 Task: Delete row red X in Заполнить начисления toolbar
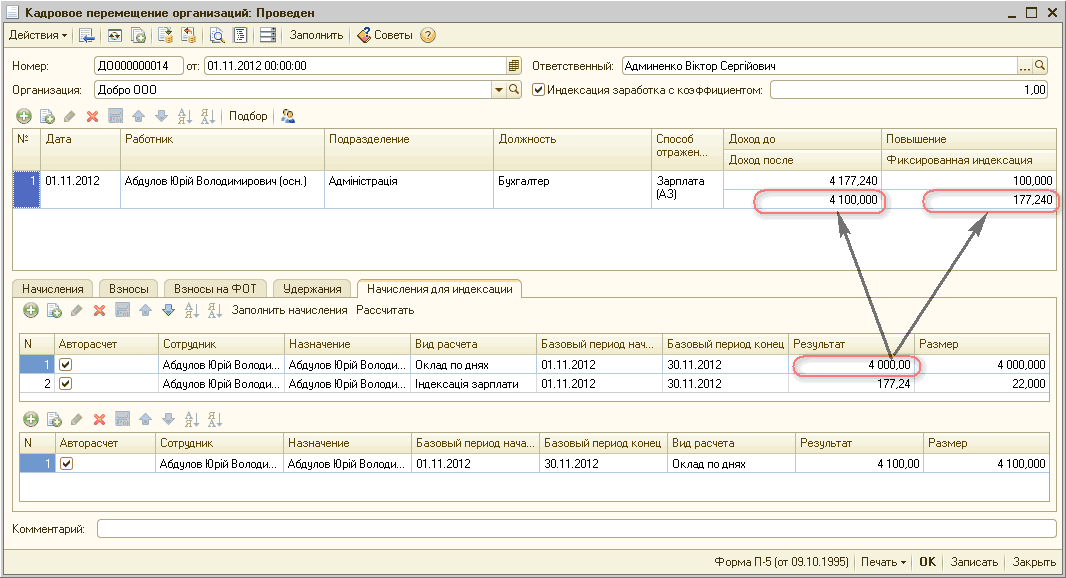click(99, 311)
